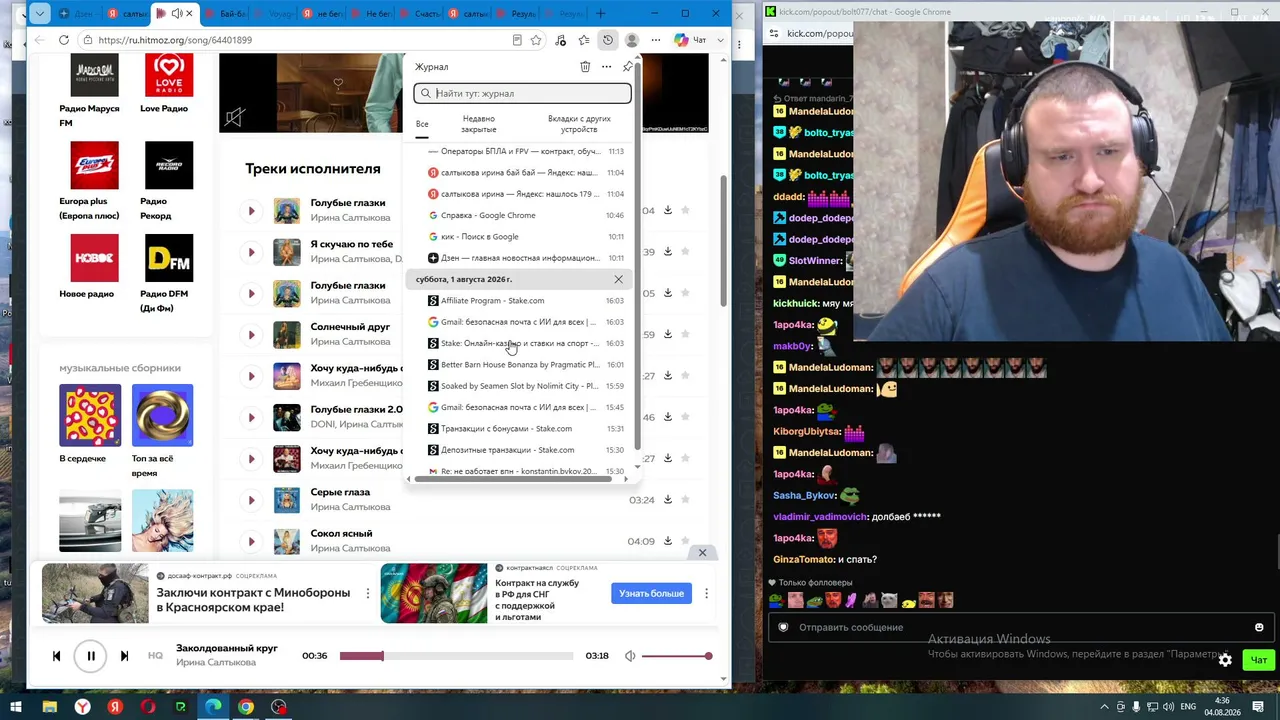Screen dimensions: 1280x720
Task: Pause the Заколдованный круг track
Action: pyautogui.click(x=90, y=656)
